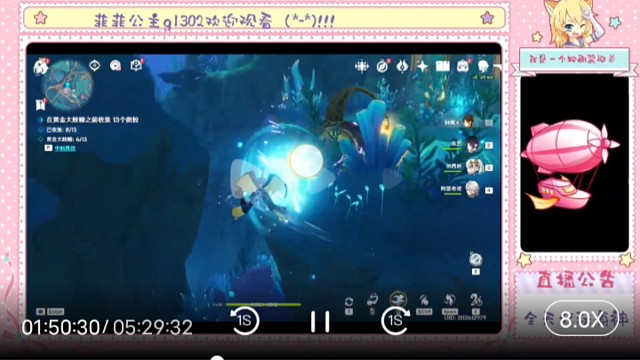Open the backpack inventory icon
Viewport: 640px width, 360px height.
coord(463,66)
